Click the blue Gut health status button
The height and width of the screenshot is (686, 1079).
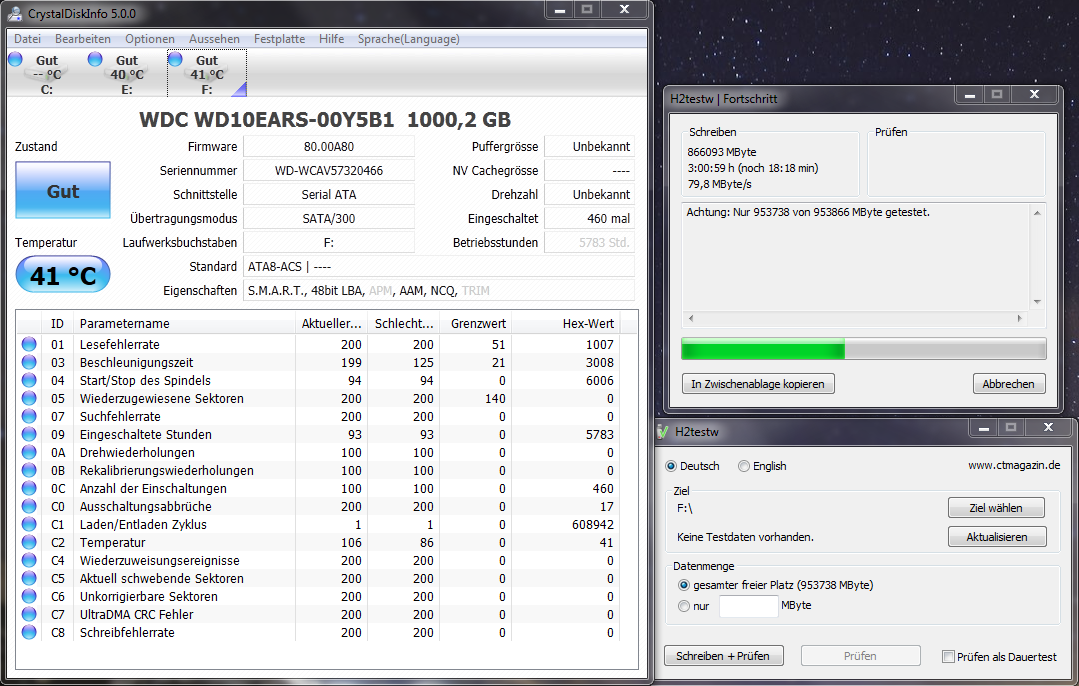pos(63,191)
